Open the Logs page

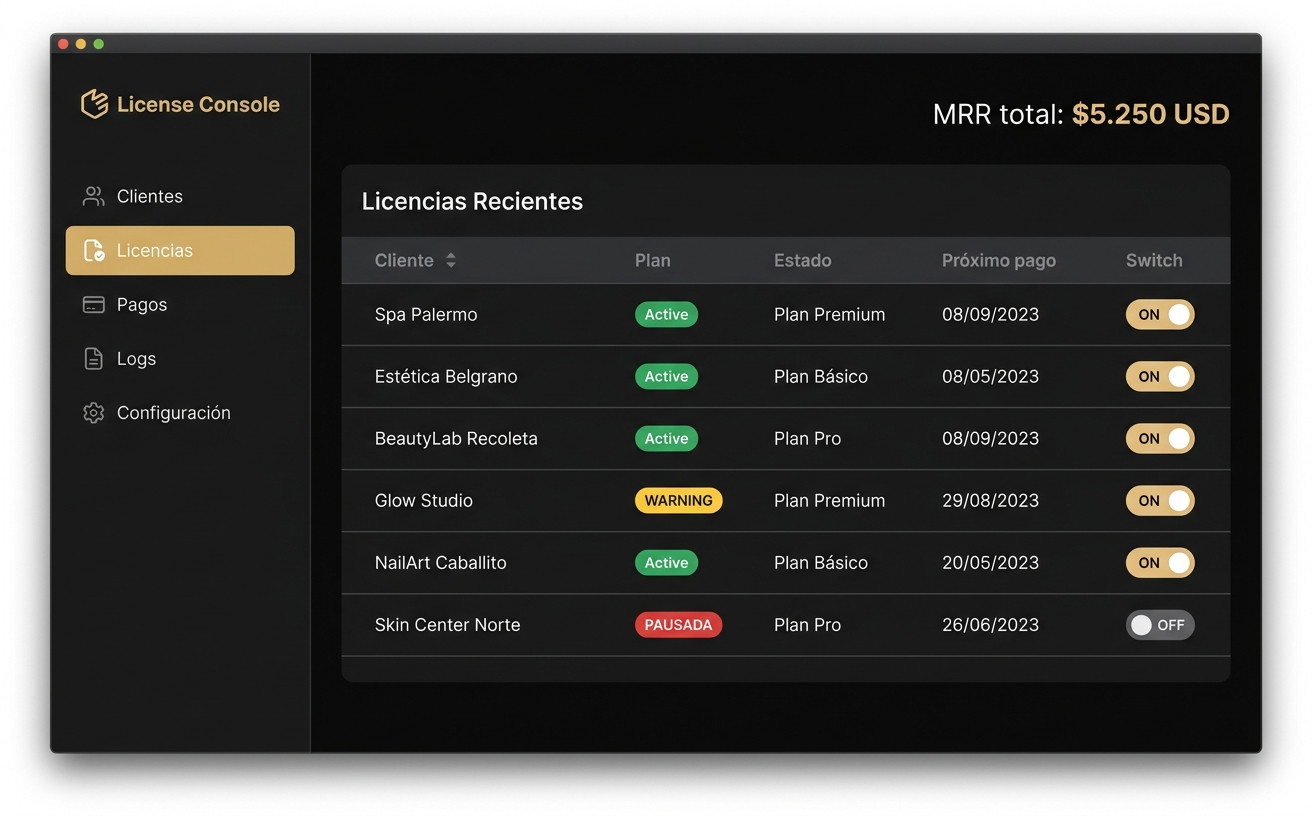(180, 358)
